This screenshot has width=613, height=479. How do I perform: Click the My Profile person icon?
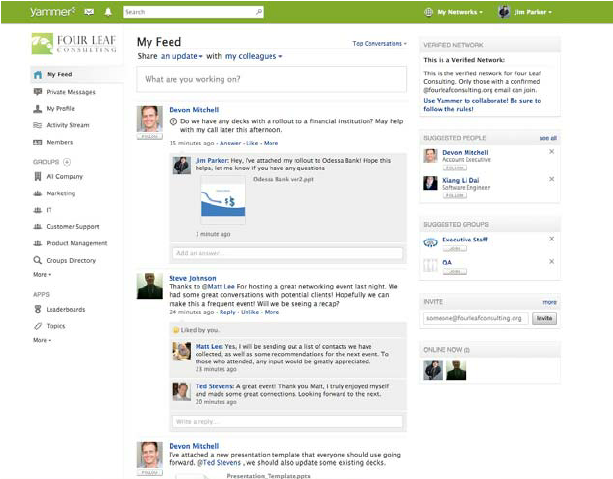pos(38,109)
